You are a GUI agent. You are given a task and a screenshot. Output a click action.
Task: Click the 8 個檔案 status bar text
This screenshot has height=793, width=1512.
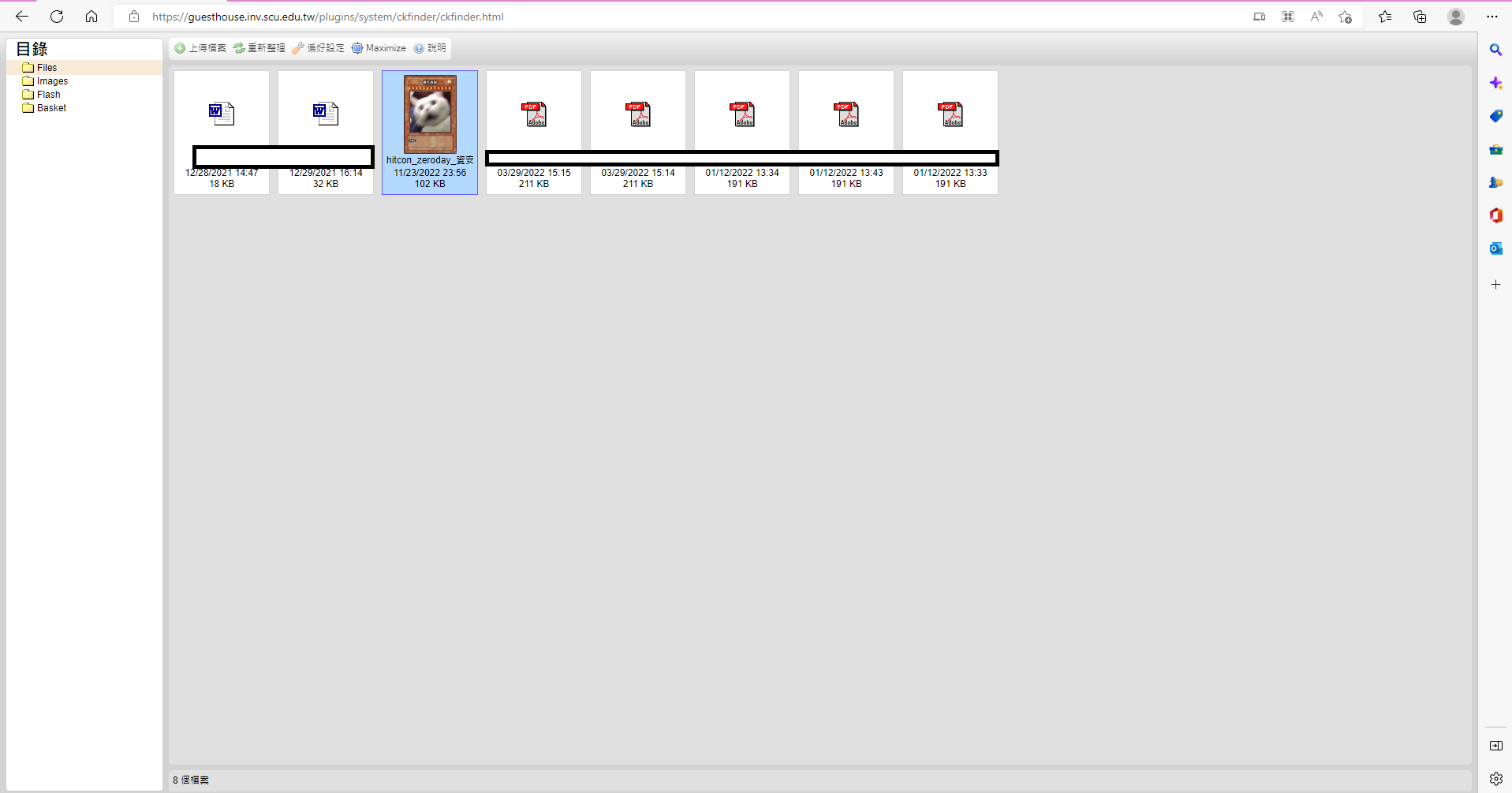pos(191,780)
